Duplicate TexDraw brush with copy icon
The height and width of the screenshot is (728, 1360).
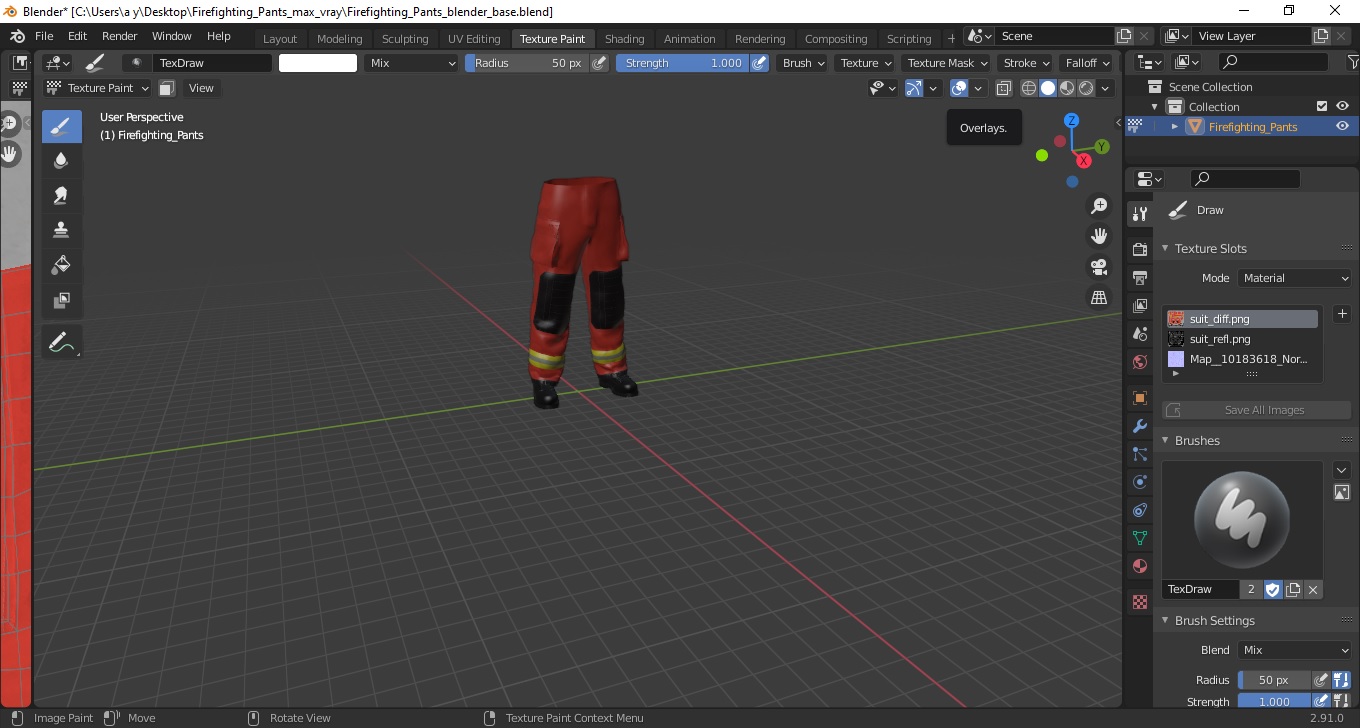click(1293, 589)
